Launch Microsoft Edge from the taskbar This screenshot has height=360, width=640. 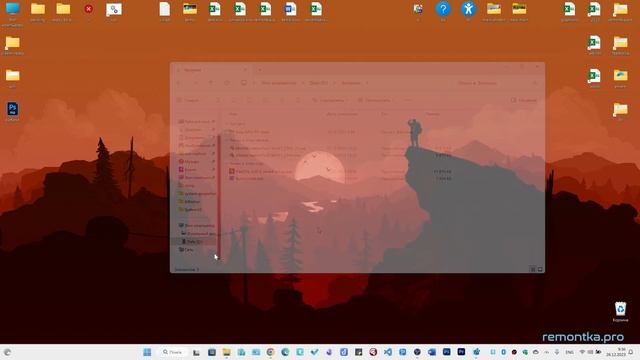[285, 352]
